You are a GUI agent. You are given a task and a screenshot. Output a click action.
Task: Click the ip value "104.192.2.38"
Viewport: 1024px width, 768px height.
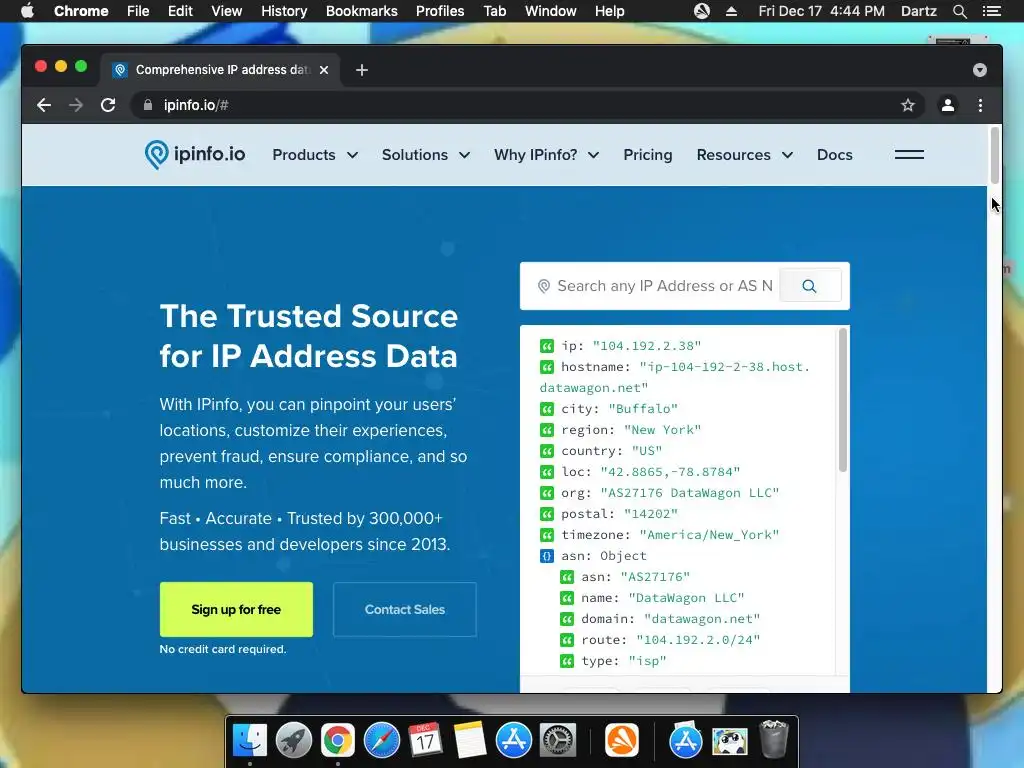[647, 345]
